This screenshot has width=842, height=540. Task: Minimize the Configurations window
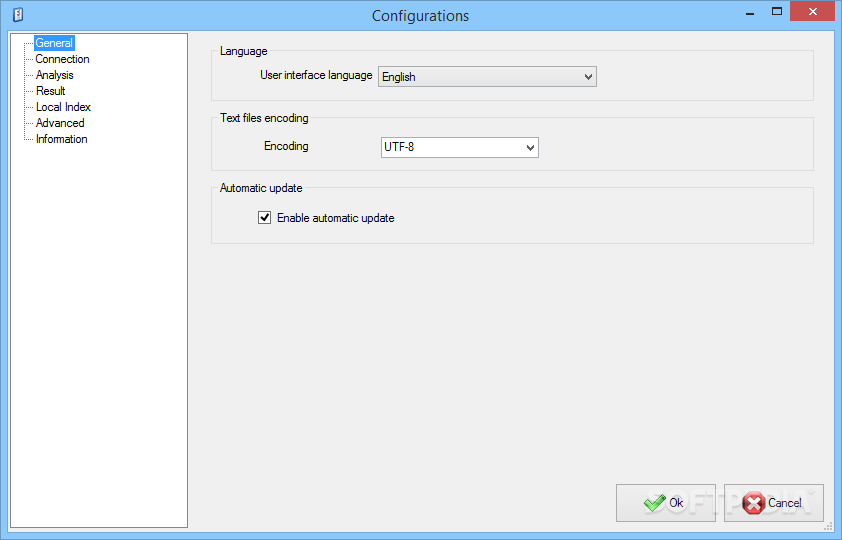(x=750, y=12)
